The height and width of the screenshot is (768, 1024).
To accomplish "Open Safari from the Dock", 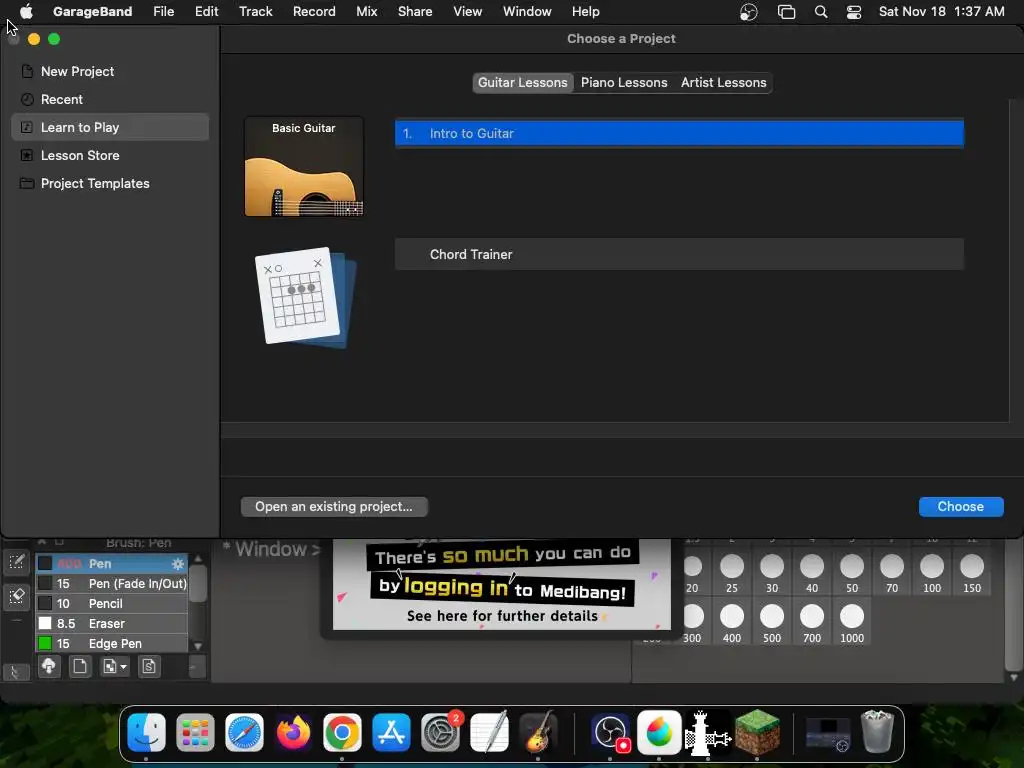I will pos(244,732).
